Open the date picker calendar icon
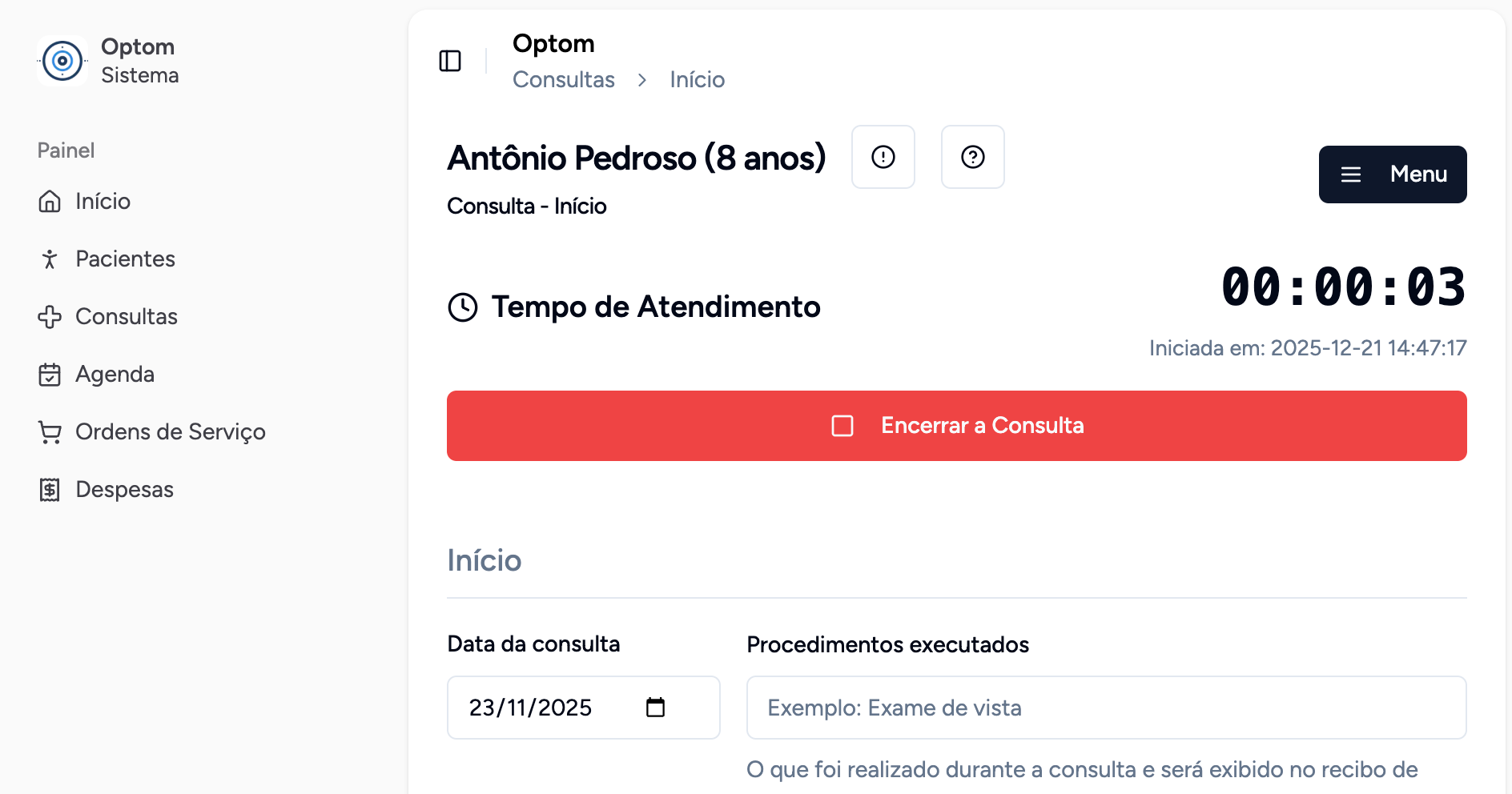 655,708
